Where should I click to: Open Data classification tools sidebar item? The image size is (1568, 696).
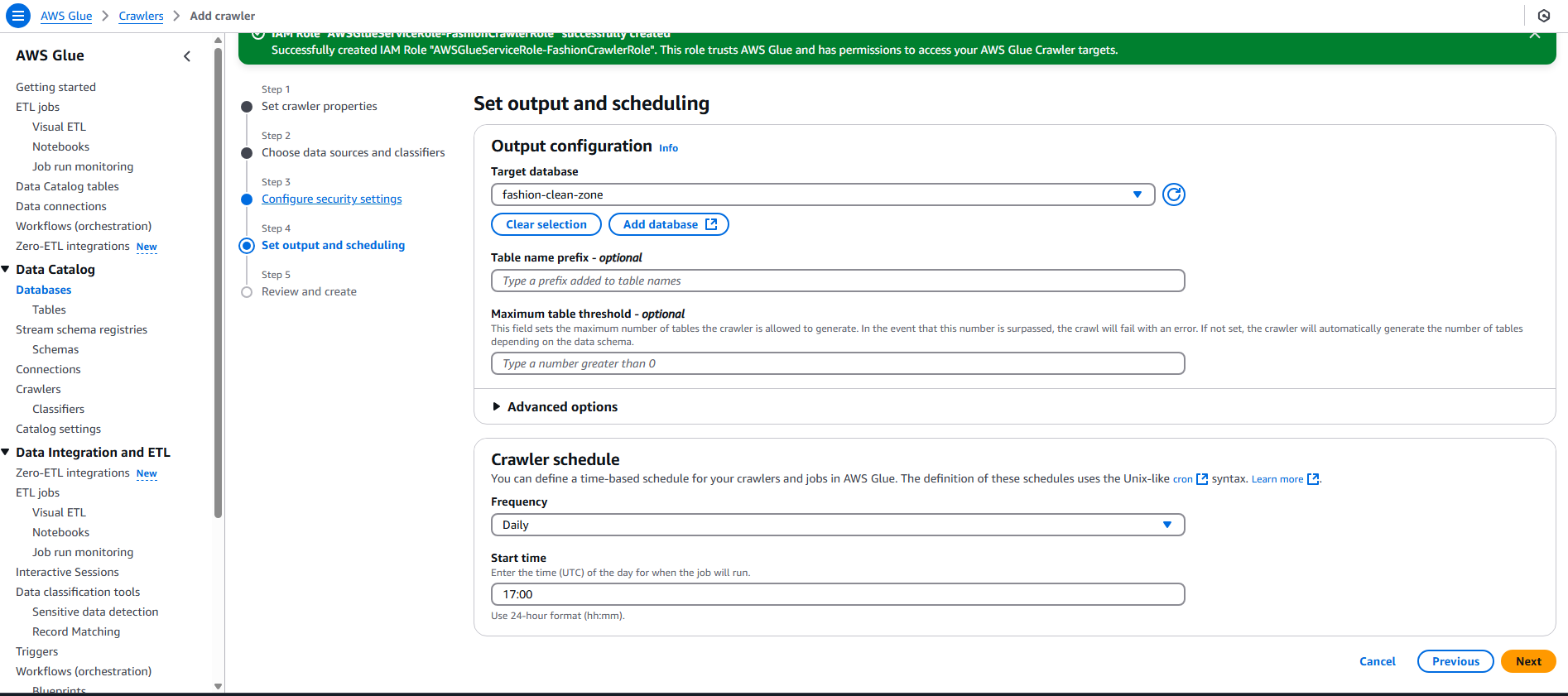(78, 592)
